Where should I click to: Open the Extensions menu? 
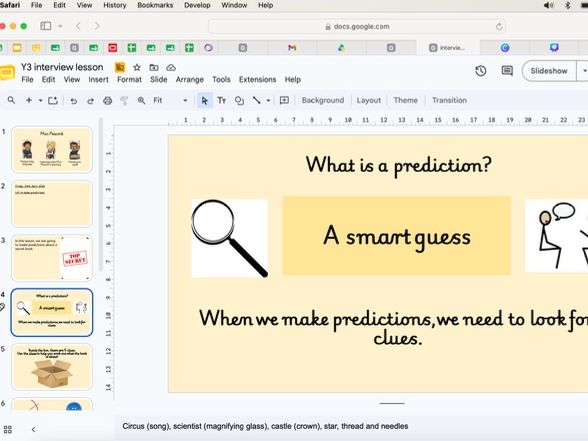coord(258,80)
